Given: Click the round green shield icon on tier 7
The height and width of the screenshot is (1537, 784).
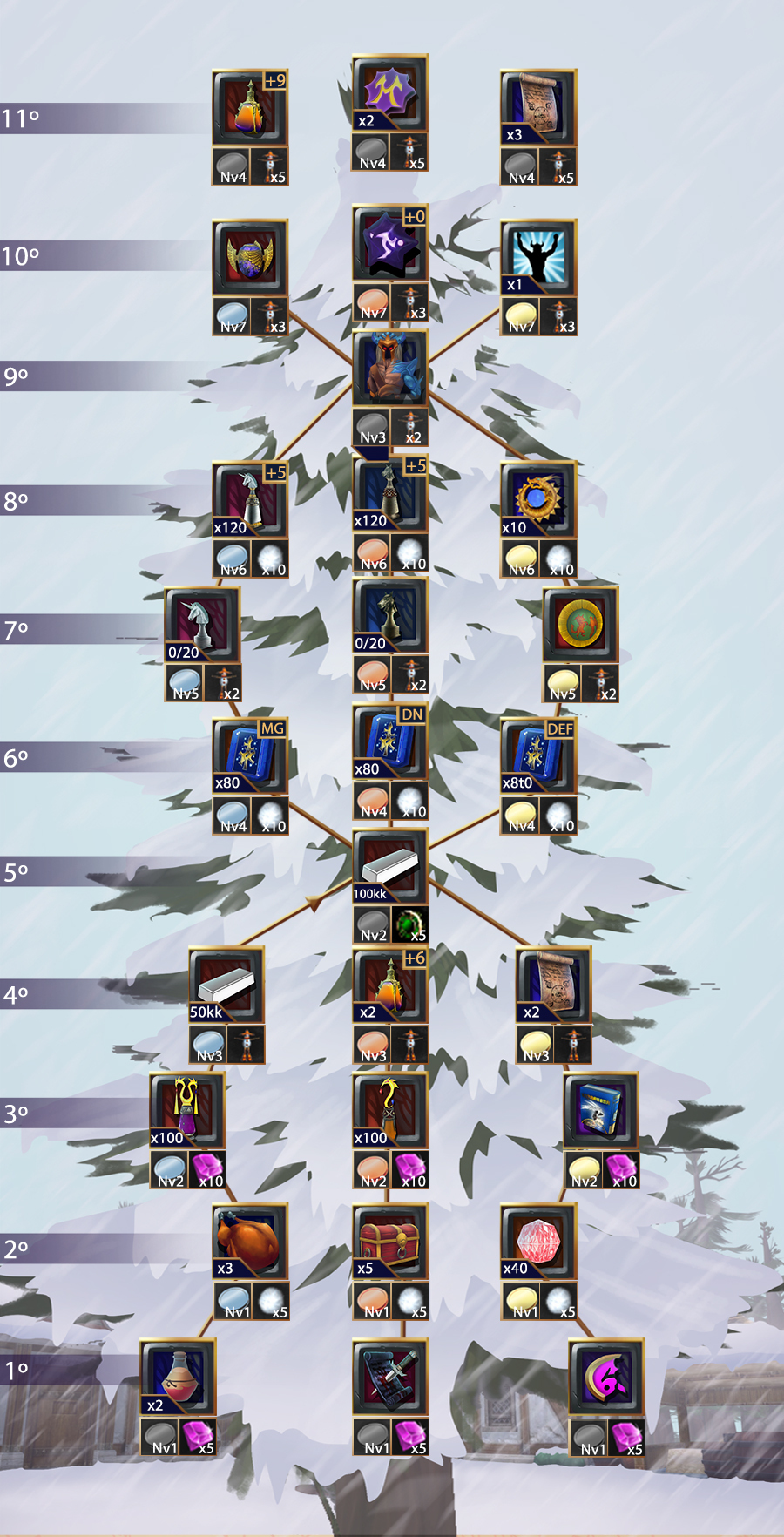Looking at the screenshot, I should (580, 625).
